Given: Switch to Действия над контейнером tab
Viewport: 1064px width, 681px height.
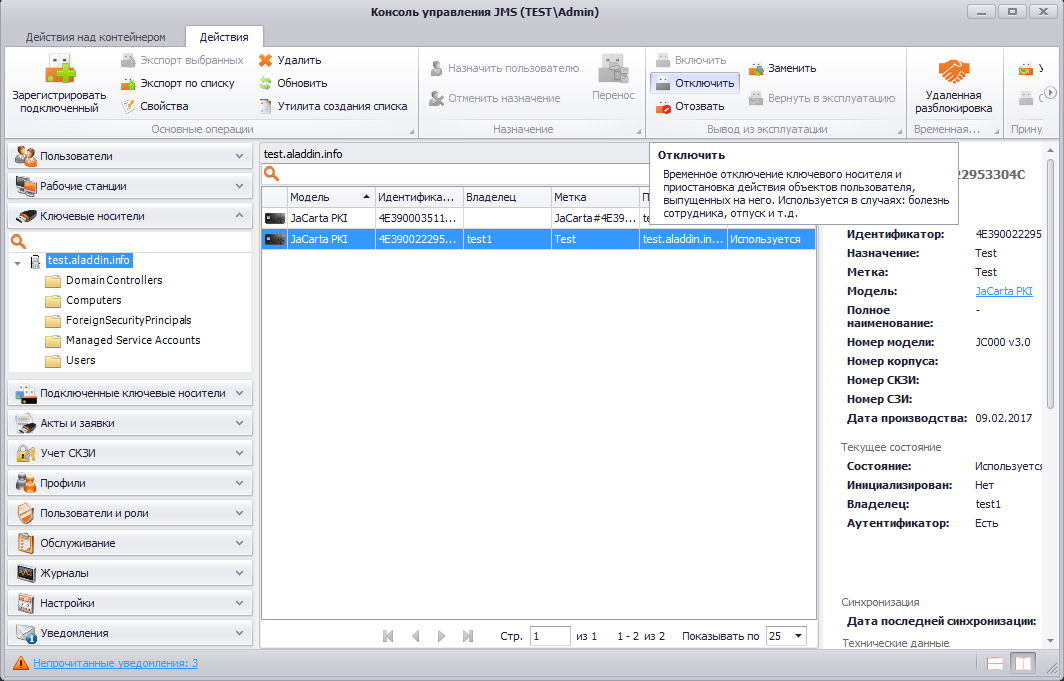Looking at the screenshot, I should [96, 37].
